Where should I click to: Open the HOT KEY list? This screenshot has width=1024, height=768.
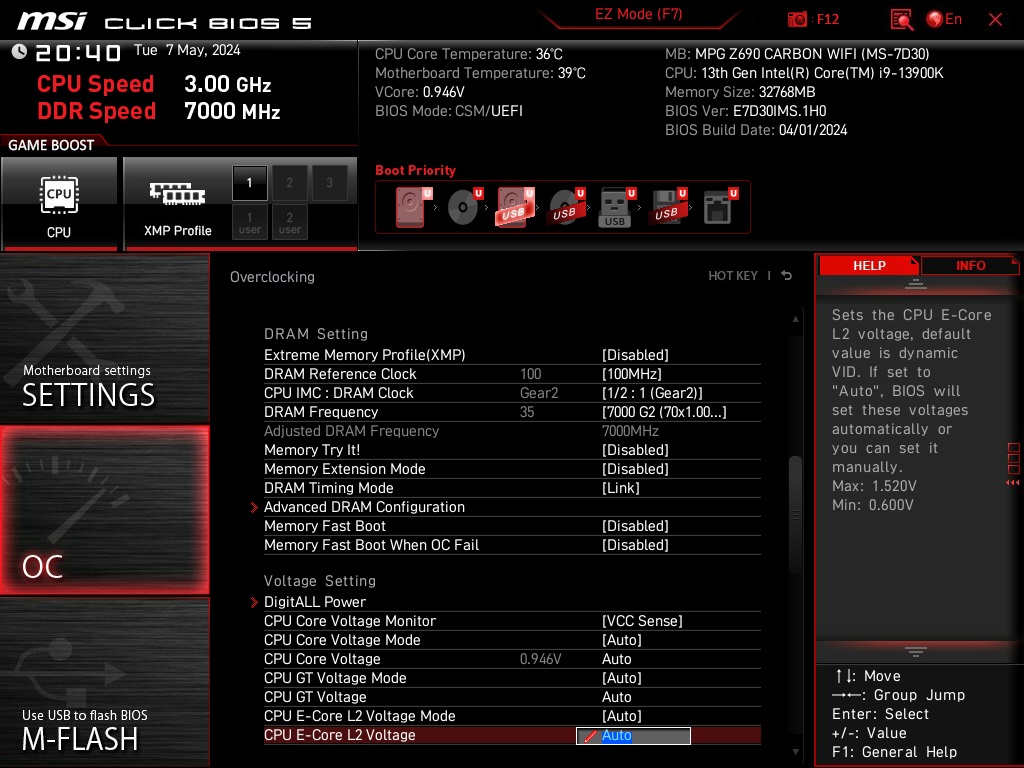pyautogui.click(x=733, y=276)
